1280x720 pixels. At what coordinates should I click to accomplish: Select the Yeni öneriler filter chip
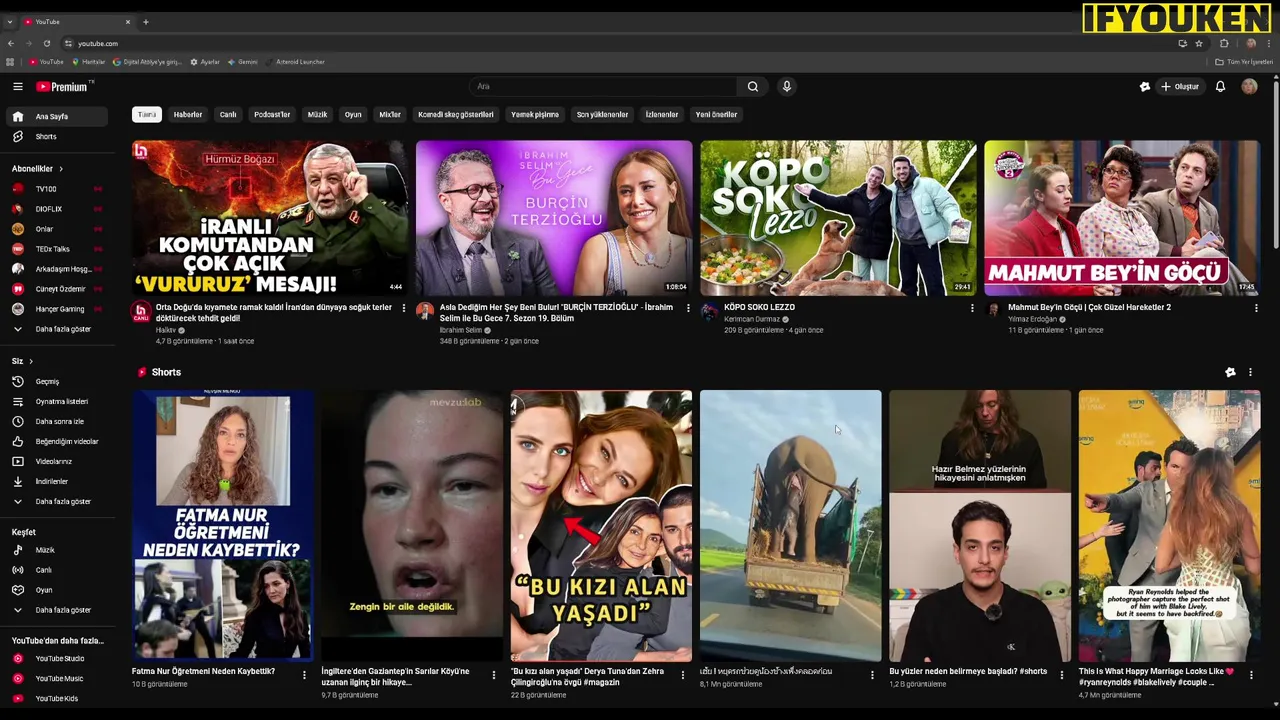(716, 114)
